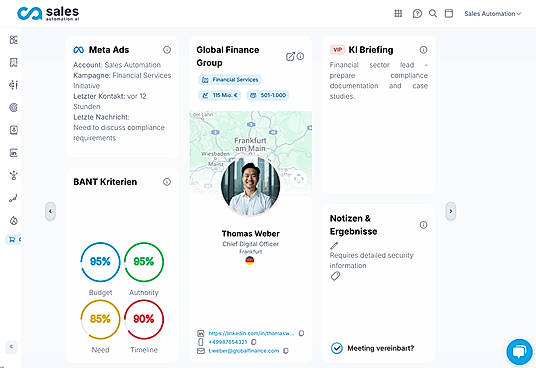Click the Thomas Weber name text
This screenshot has width=536, height=368.
click(251, 234)
